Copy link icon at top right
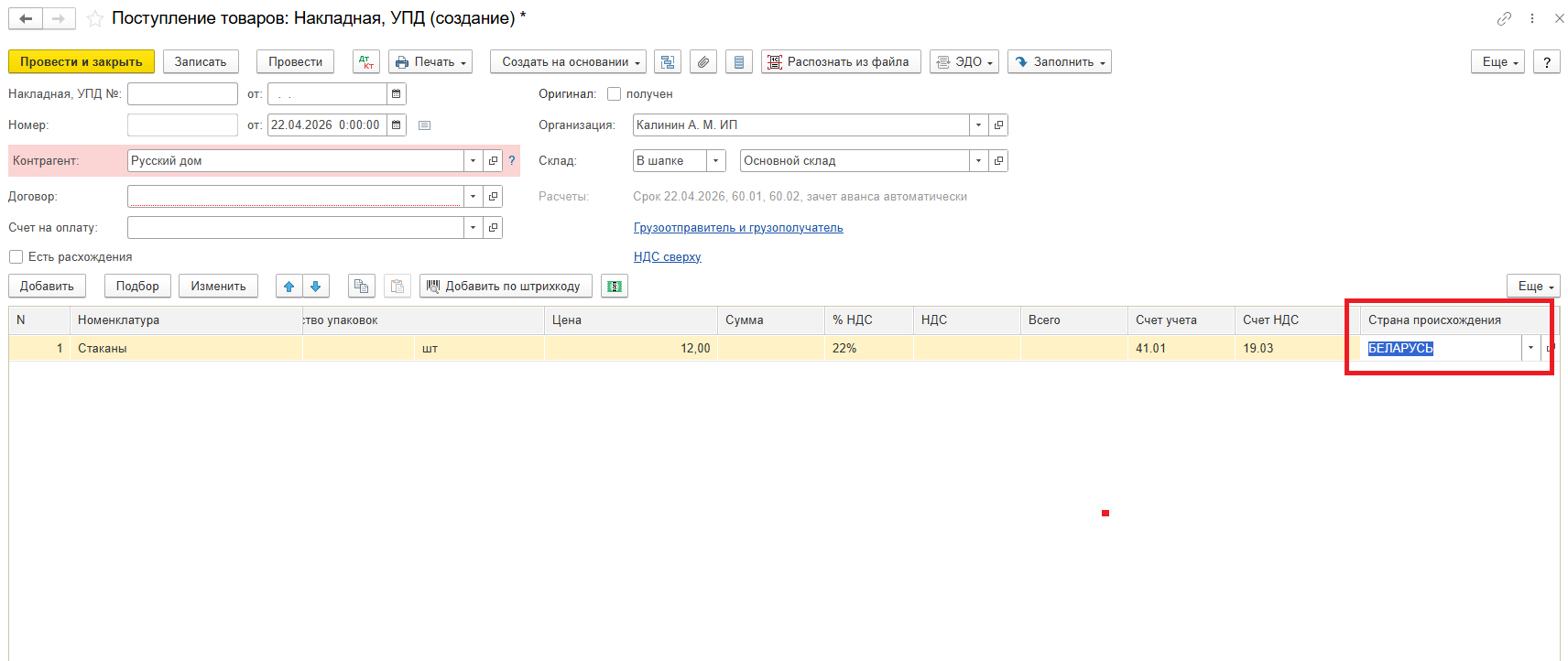The height and width of the screenshot is (661, 1568). point(1504,18)
